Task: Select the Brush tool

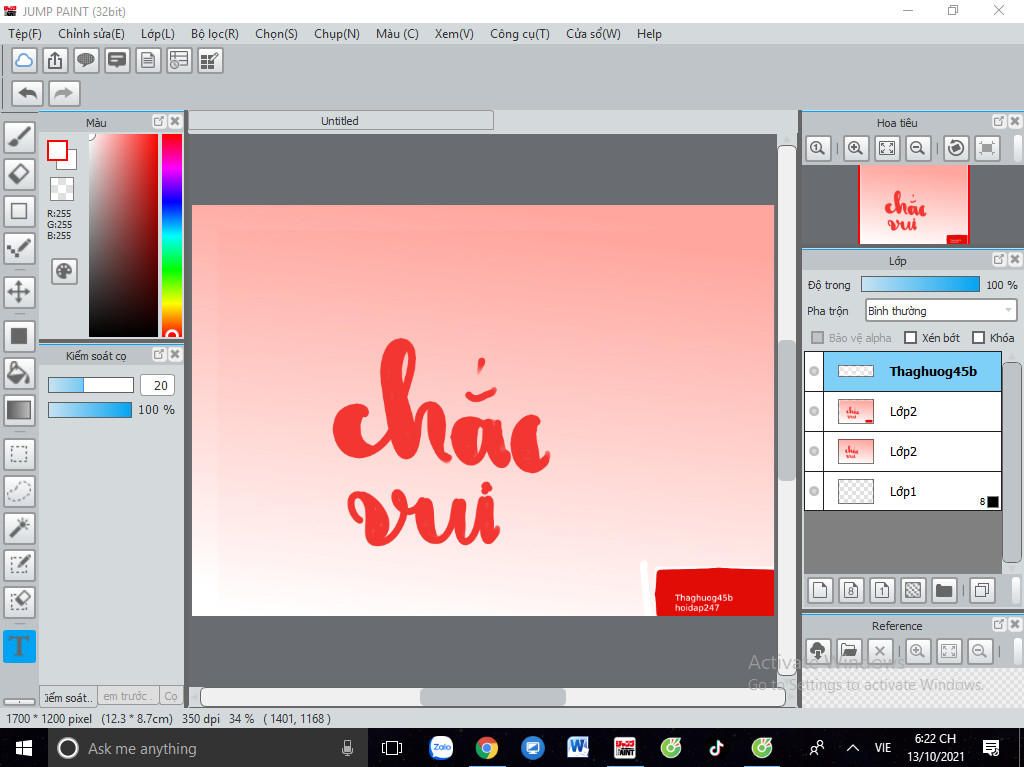Action: (x=20, y=136)
